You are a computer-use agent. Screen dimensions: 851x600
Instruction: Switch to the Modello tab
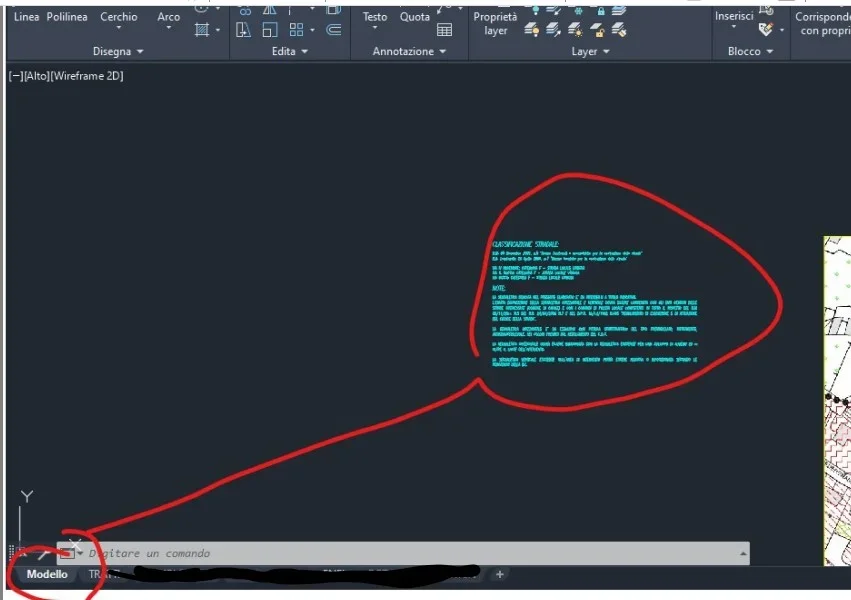pyautogui.click(x=47, y=574)
